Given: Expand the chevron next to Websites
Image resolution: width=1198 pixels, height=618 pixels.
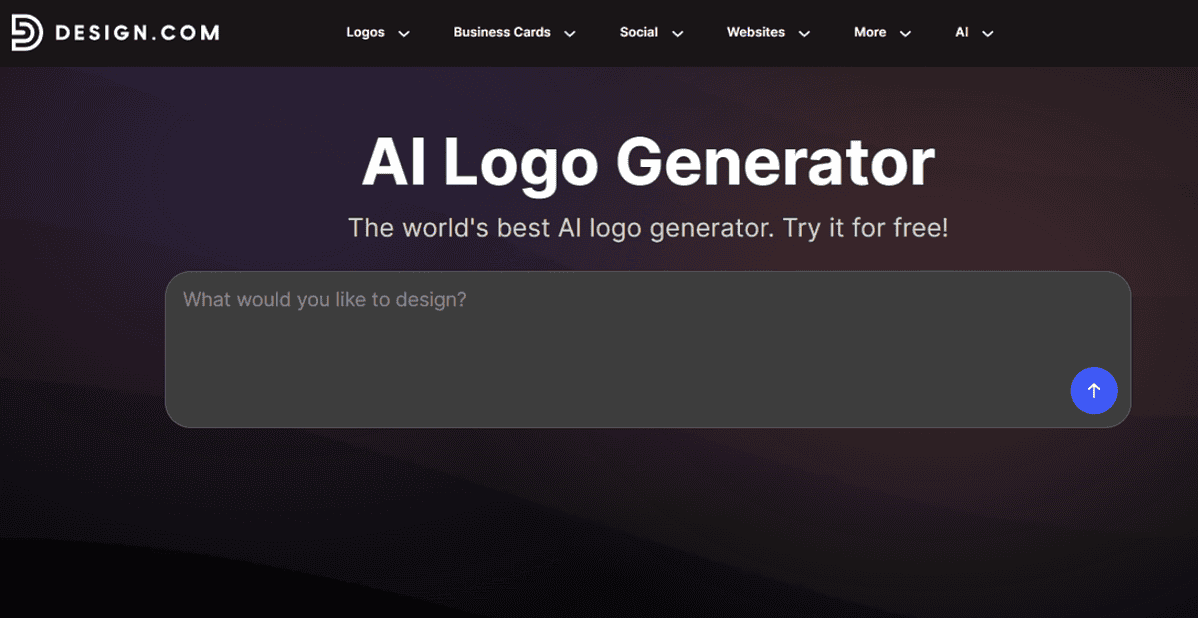Looking at the screenshot, I should (x=804, y=34).
